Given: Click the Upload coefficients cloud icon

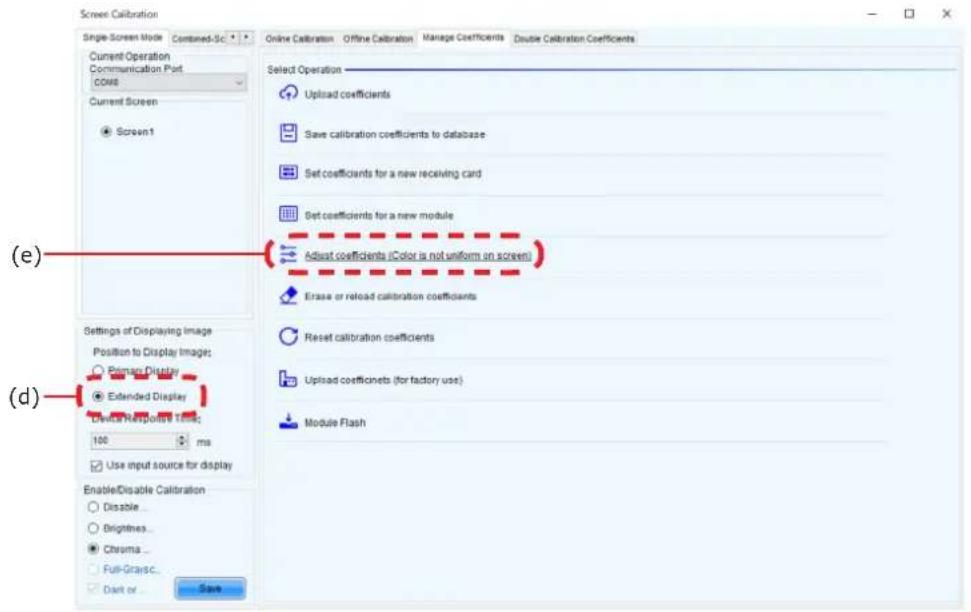Looking at the screenshot, I should coord(288,94).
